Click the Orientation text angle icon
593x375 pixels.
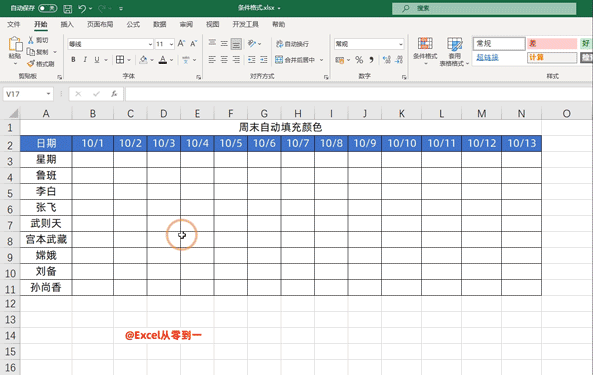252,43
